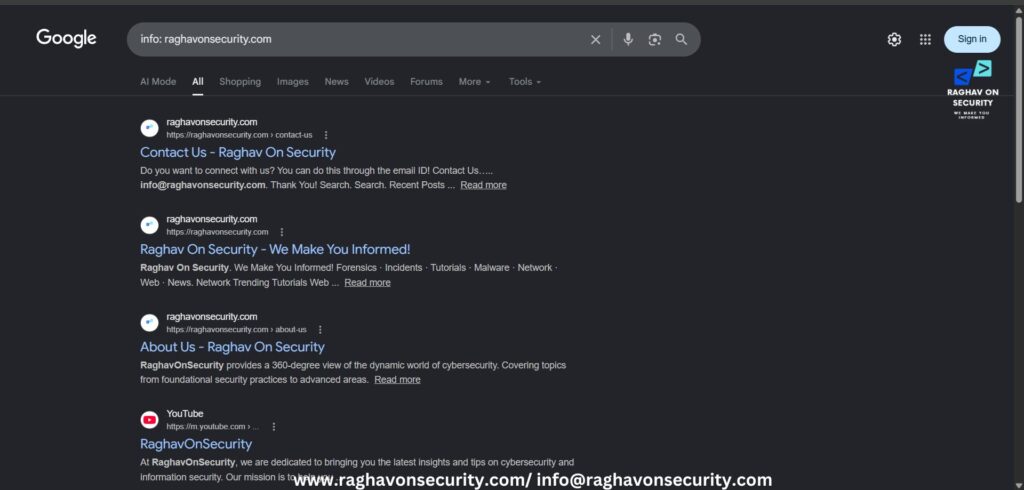Click the Google logo
The height and width of the screenshot is (490, 1024).
tap(66, 39)
